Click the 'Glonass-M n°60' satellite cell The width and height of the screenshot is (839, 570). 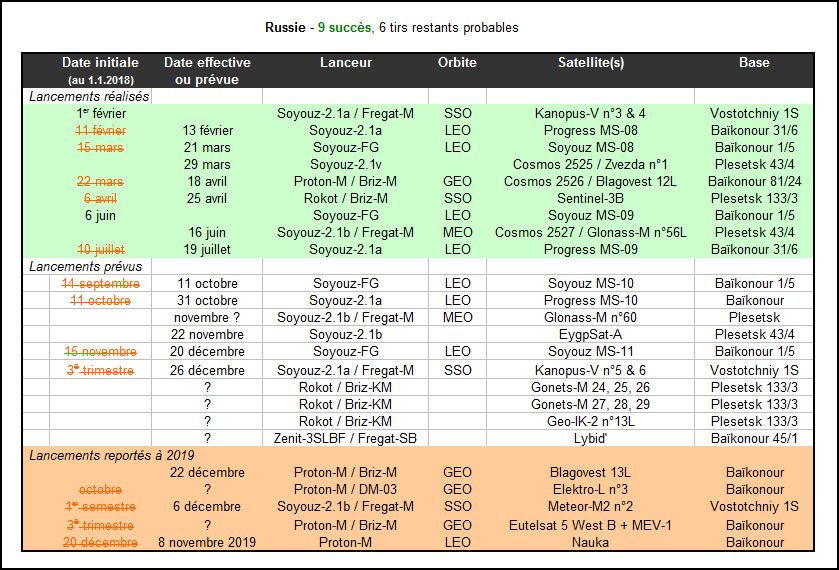coord(591,318)
